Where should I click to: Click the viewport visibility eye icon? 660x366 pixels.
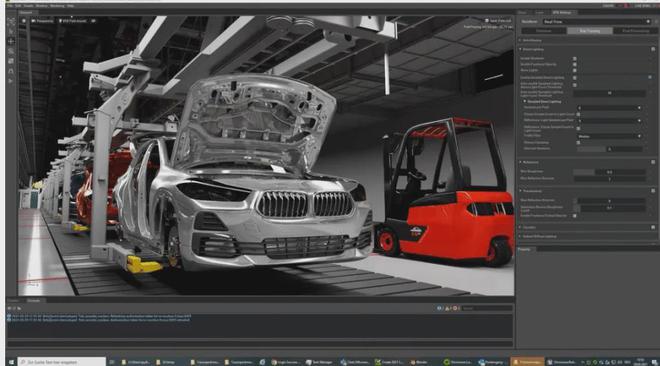(93, 21)
